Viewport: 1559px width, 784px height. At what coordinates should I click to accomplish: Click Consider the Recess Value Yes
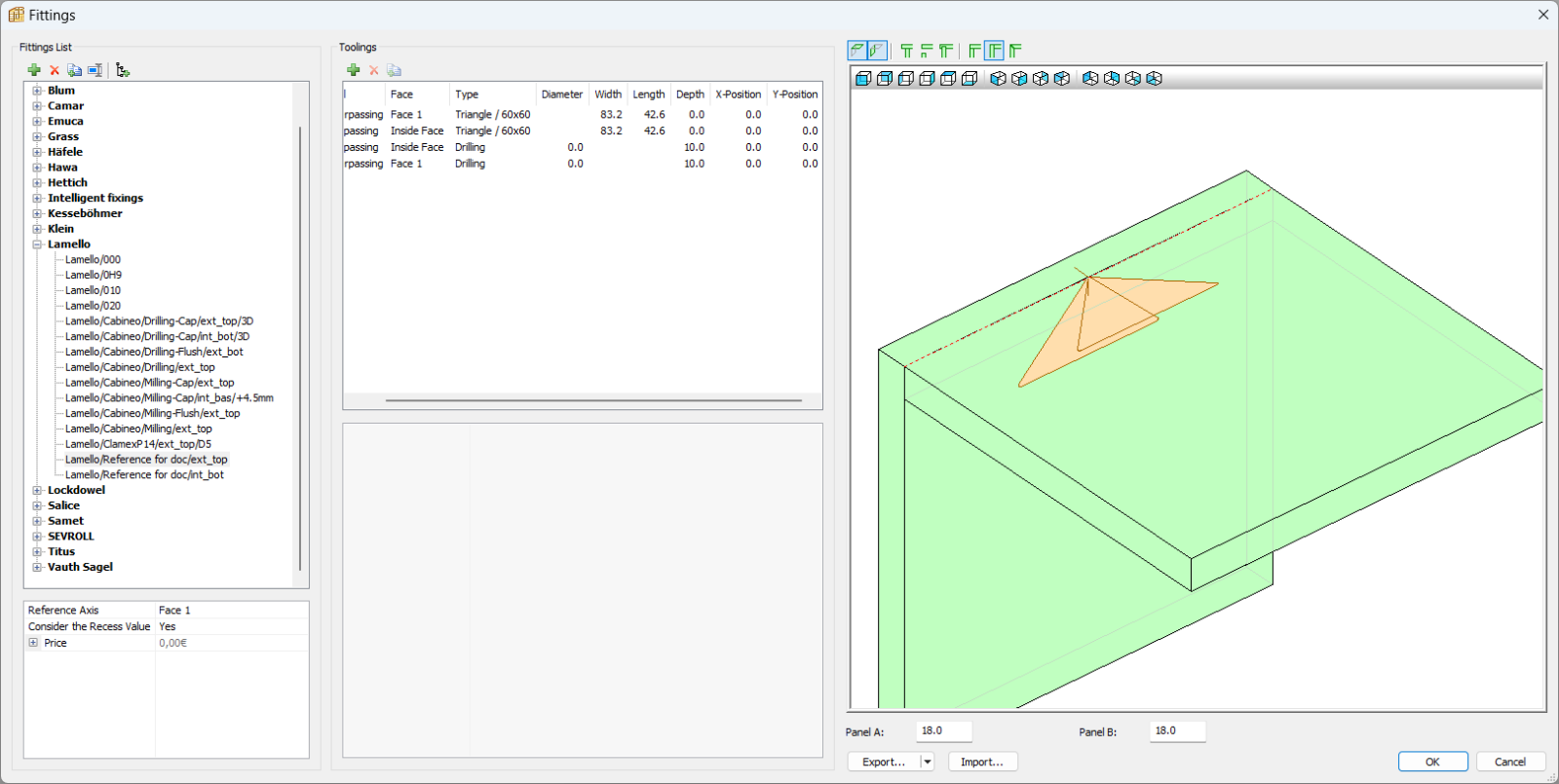click(x=232, y=627)
